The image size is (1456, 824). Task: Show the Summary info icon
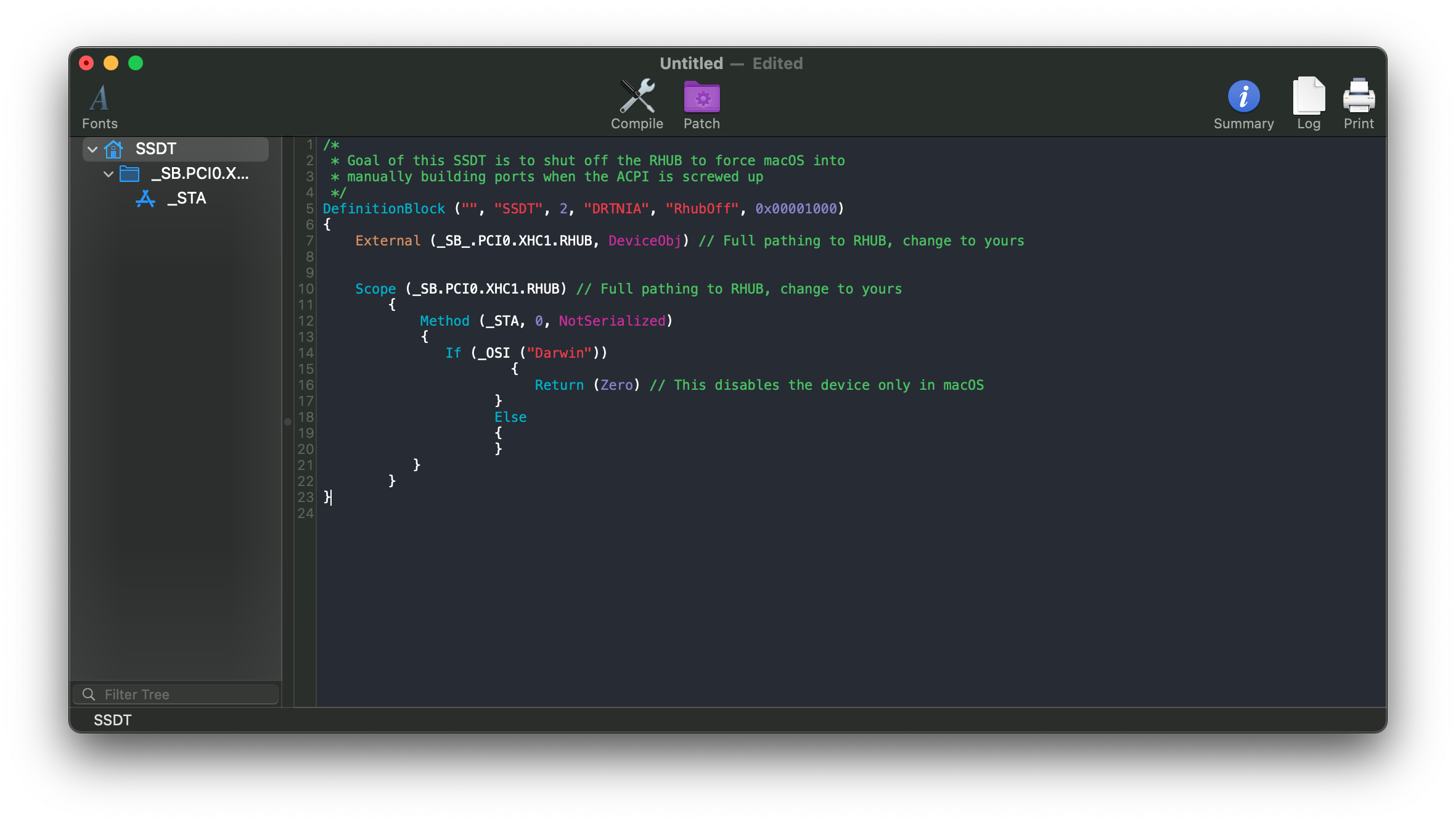(1243, 97)
